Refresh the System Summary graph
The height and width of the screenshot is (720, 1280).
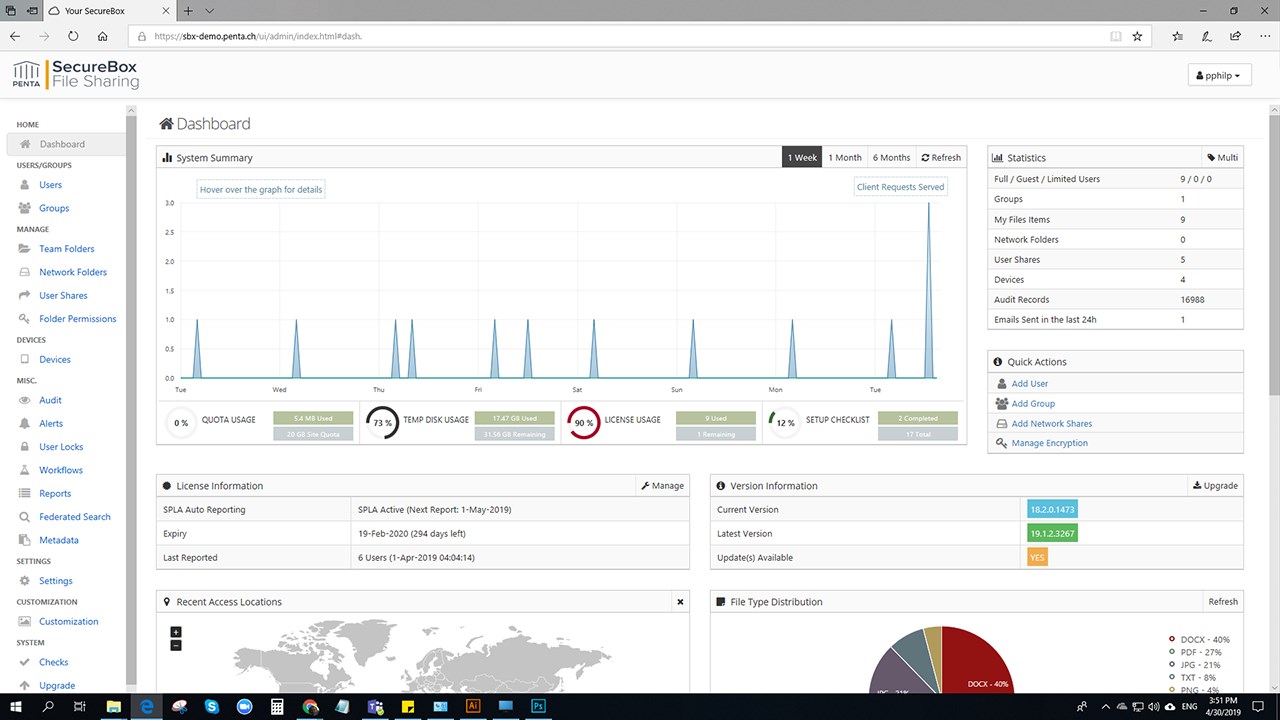pyautogui.click(x=941, y=158)
